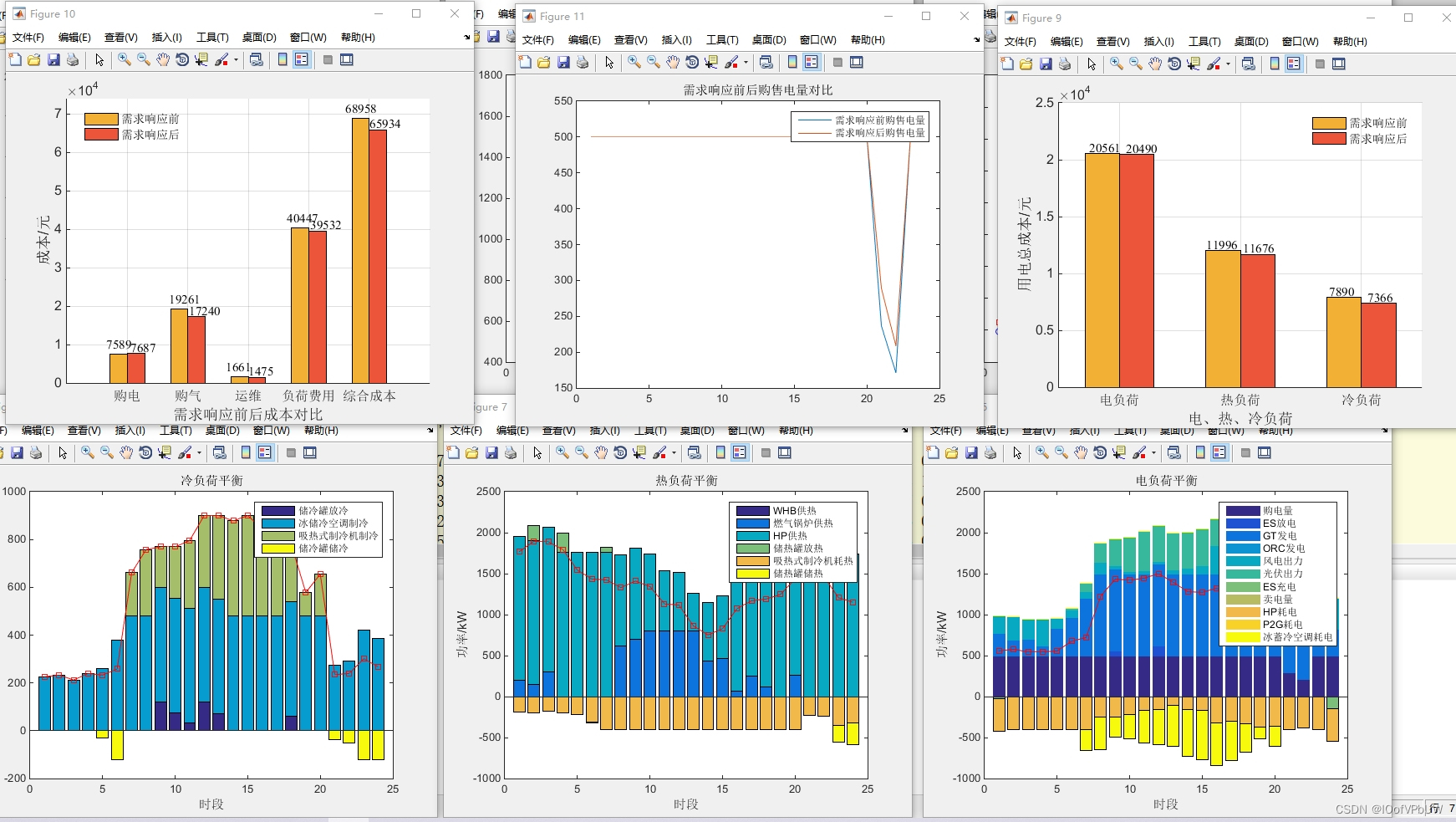This screenshot has width=1456, height=822.
Task: Open 桌面(D) menu in 热负荷平衡 window
Action: click(x=697, y=431)
